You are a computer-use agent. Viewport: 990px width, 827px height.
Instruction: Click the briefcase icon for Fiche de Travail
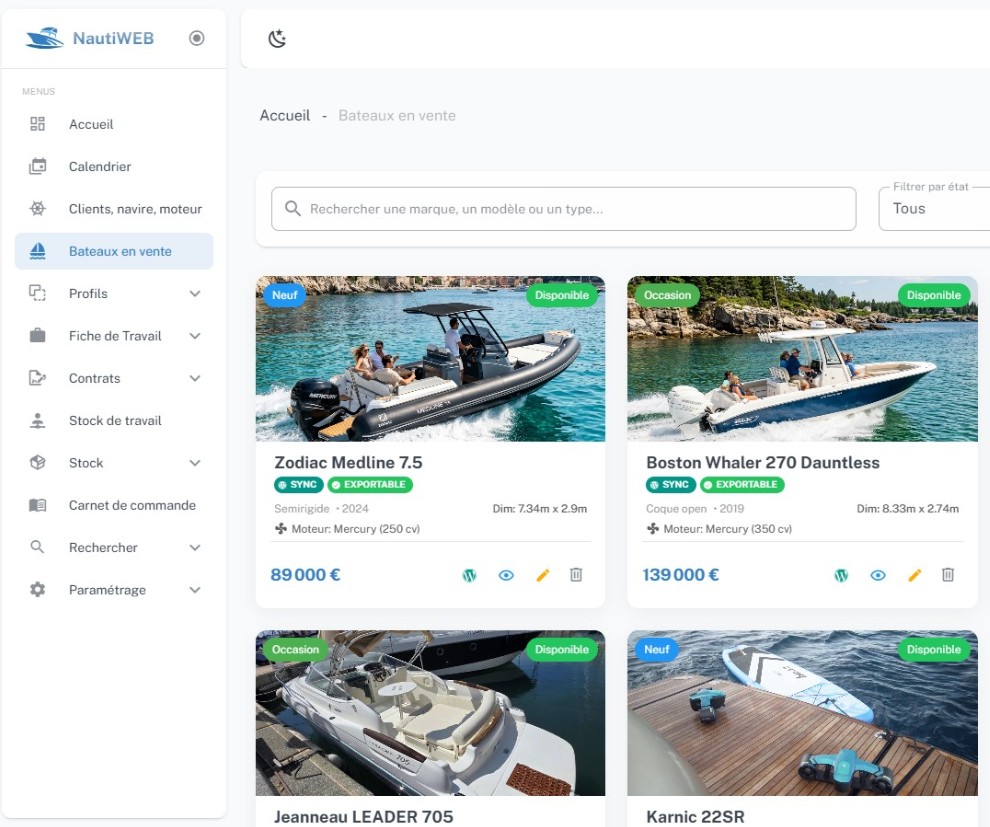click(x=38, y=335)
